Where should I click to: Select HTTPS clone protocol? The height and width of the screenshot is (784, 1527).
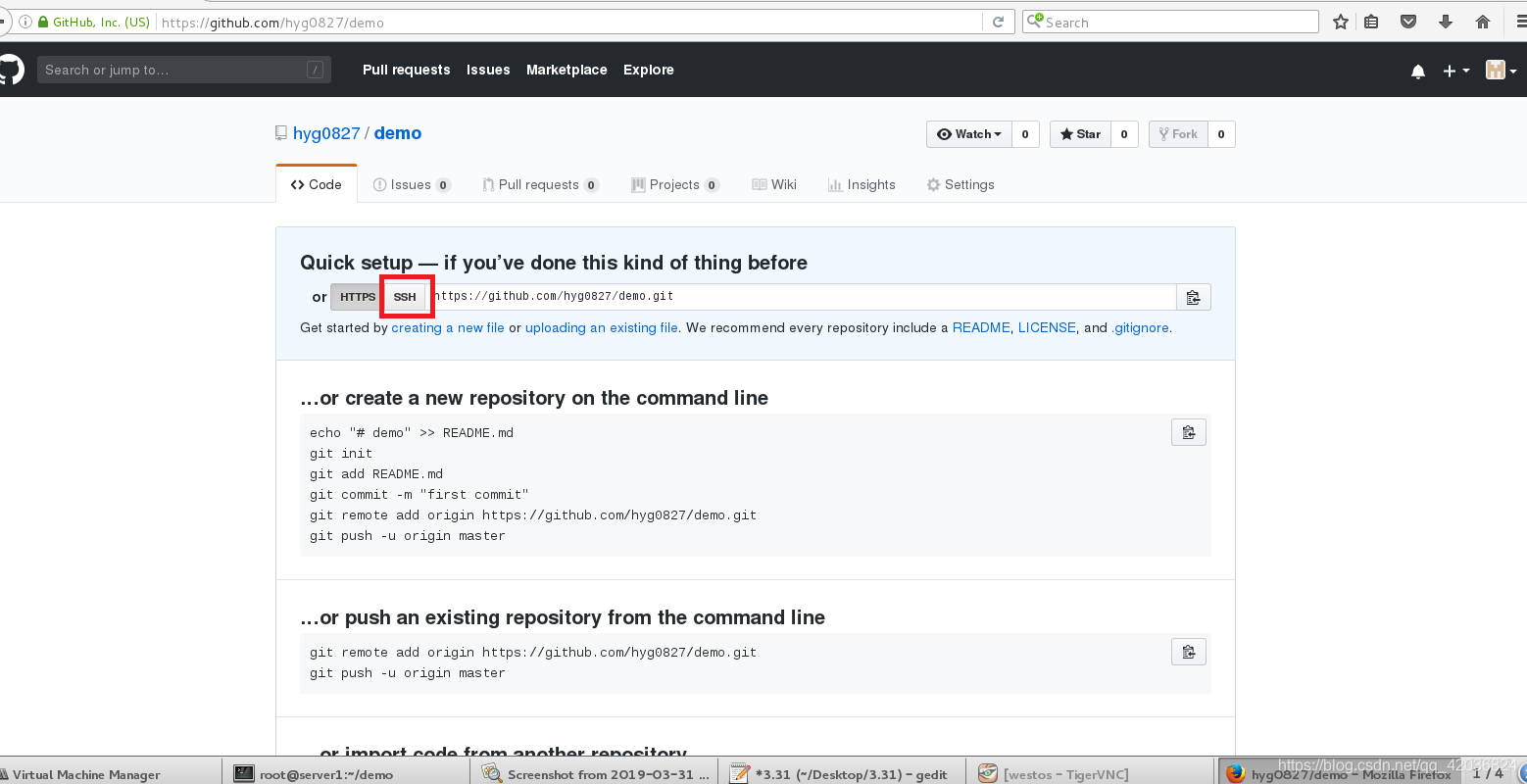click(358, 297)
